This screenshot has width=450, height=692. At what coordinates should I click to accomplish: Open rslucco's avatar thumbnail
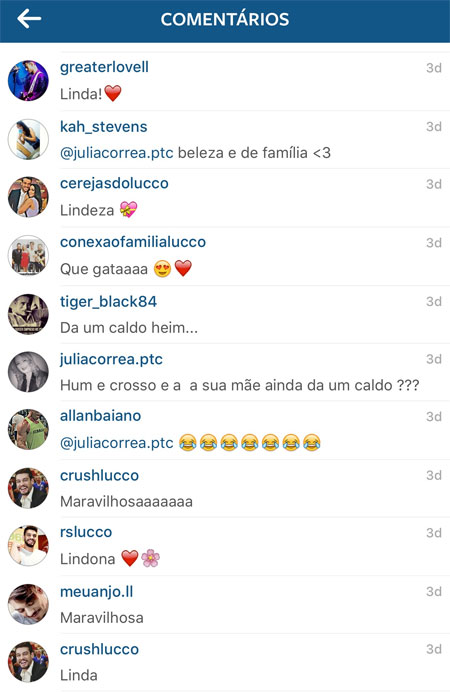(28, 545)
